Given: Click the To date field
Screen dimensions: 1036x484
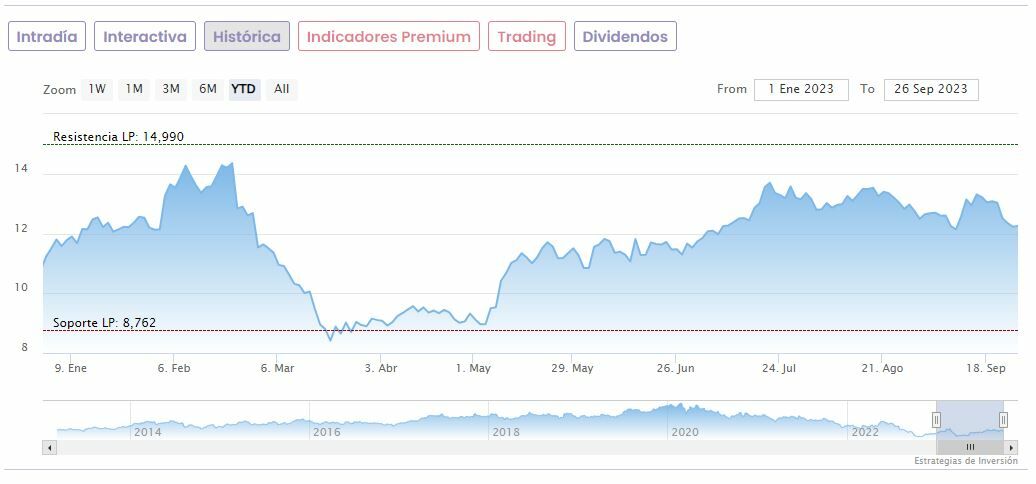Looking at the screenshot, I should click(x=931, y=89).
